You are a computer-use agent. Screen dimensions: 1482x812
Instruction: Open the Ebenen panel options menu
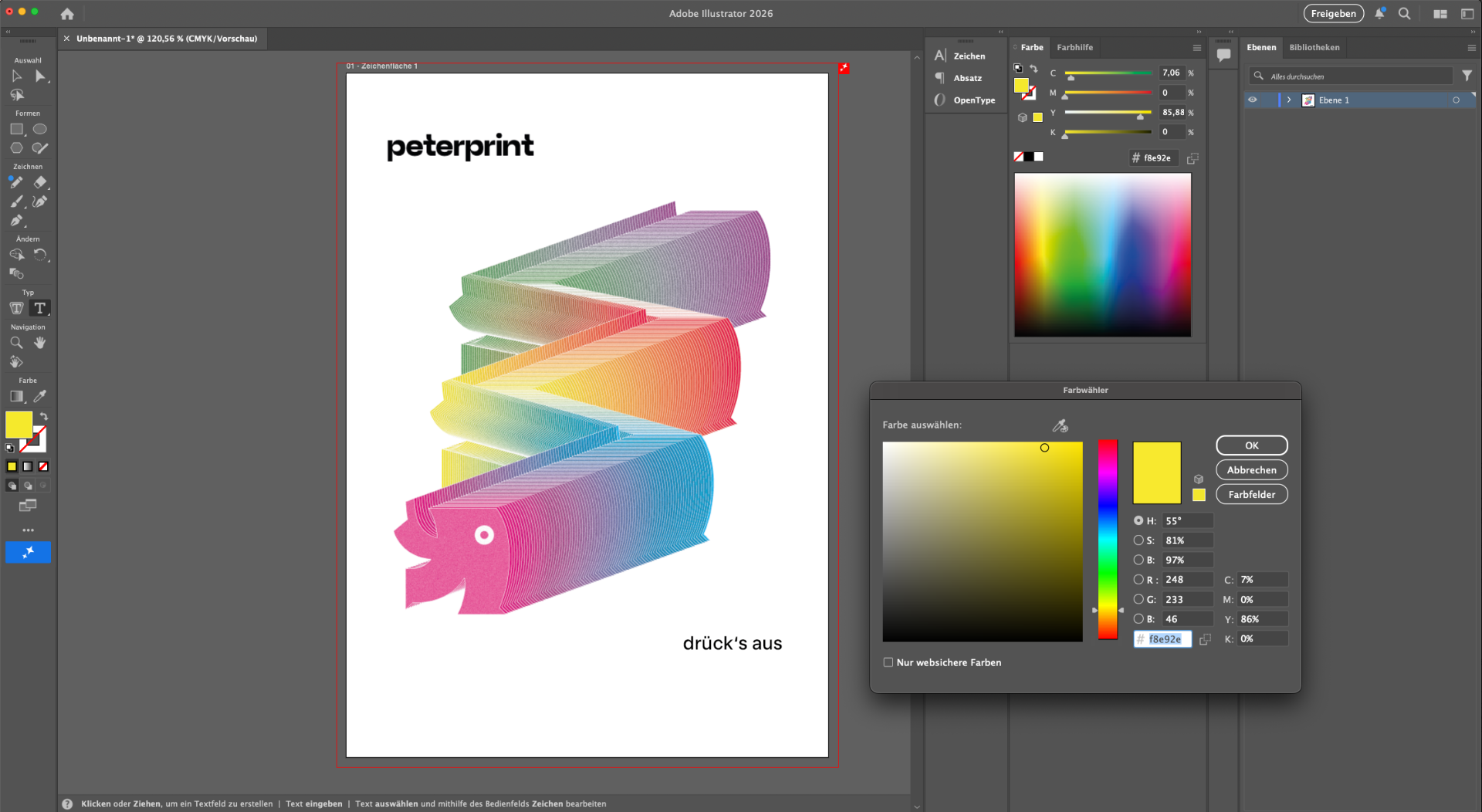[1472, 48]
